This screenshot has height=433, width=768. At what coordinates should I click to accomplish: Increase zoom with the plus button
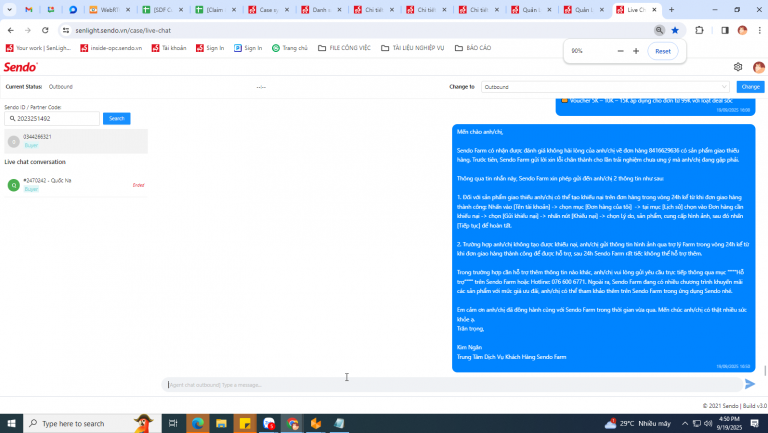[x=636, y=51]
